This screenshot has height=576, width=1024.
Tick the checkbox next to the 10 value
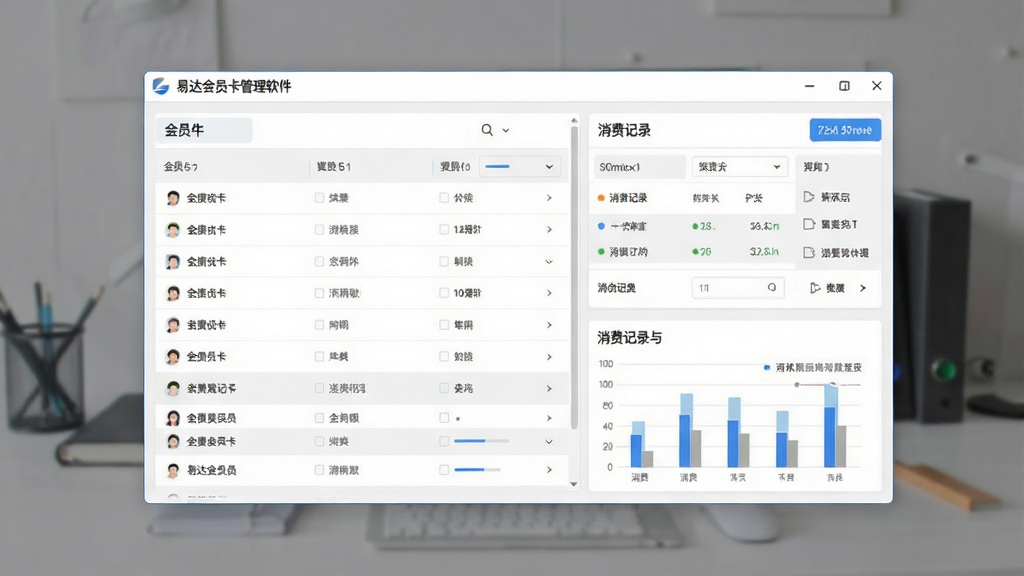[444, 293]
